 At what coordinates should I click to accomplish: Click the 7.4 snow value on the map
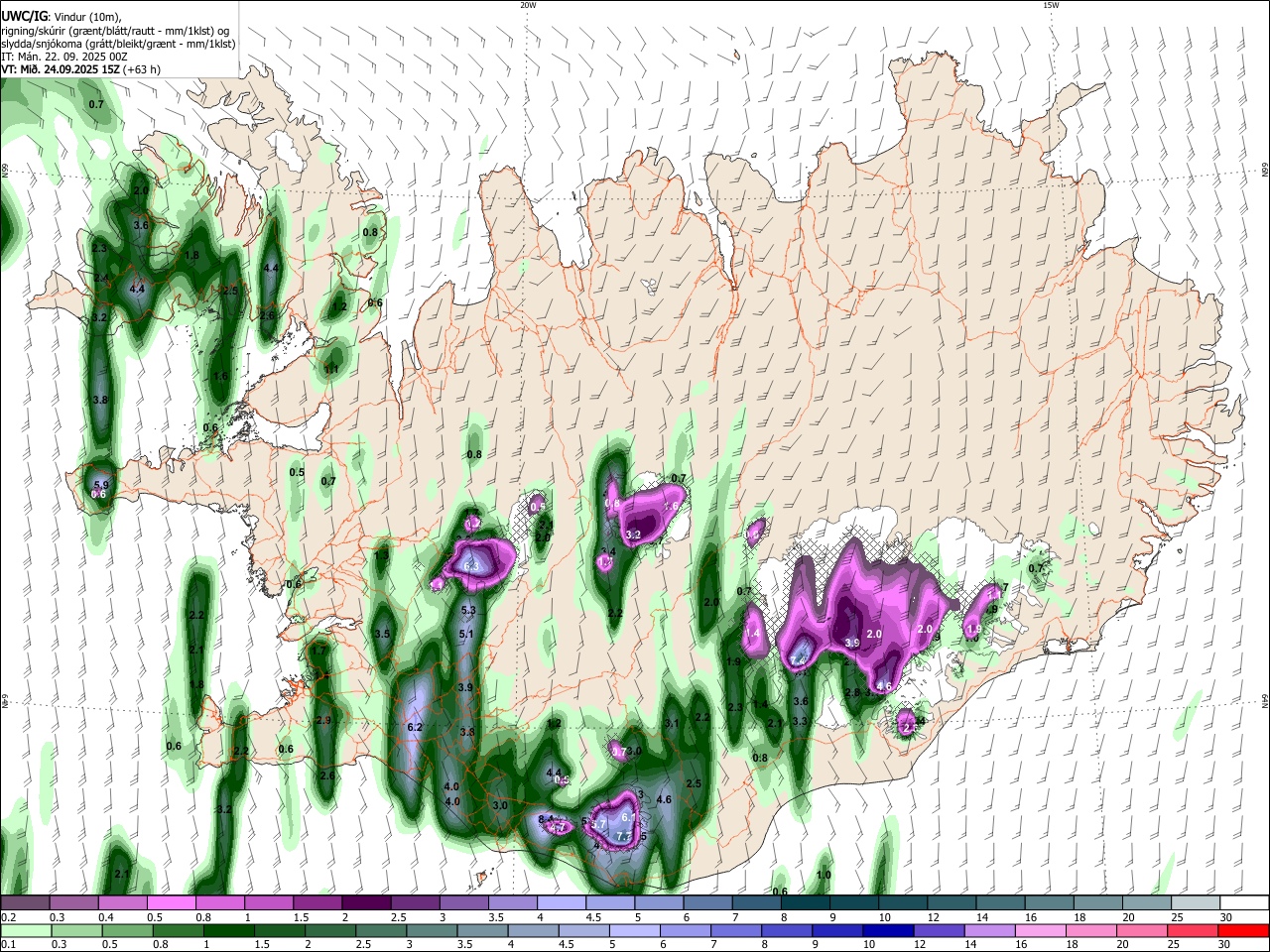[800, 661]
